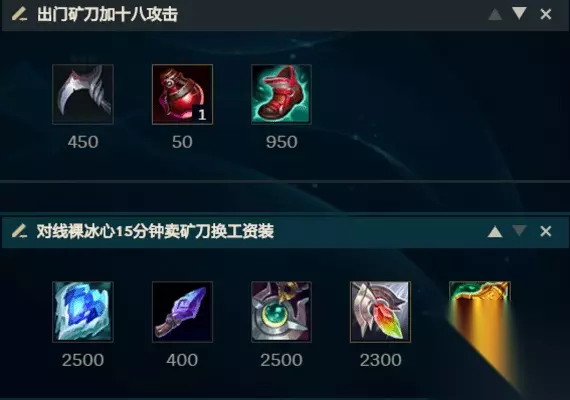The image size is (570, 400).
Task: Choose the Frozen Heart blue crystal item
Action: click(x=83, y=312)
